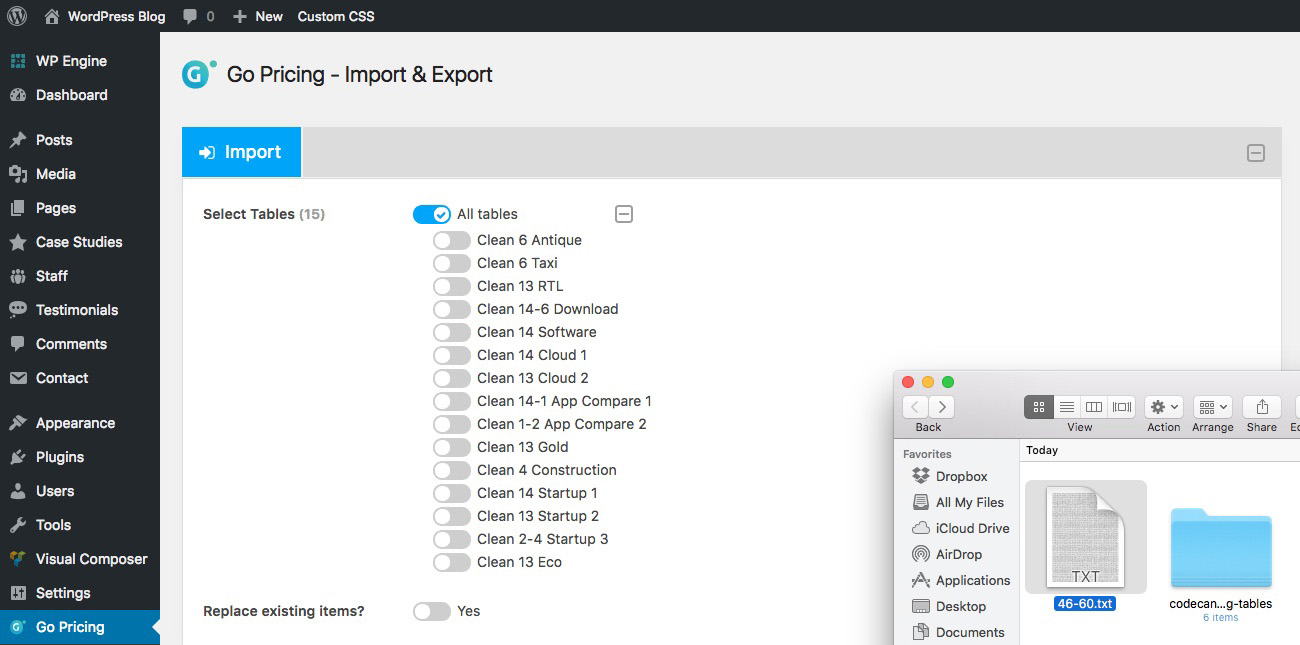Collapse the Import panel with minus icon
This screenshot has width=1300, height=645.
pos(1256,153)
